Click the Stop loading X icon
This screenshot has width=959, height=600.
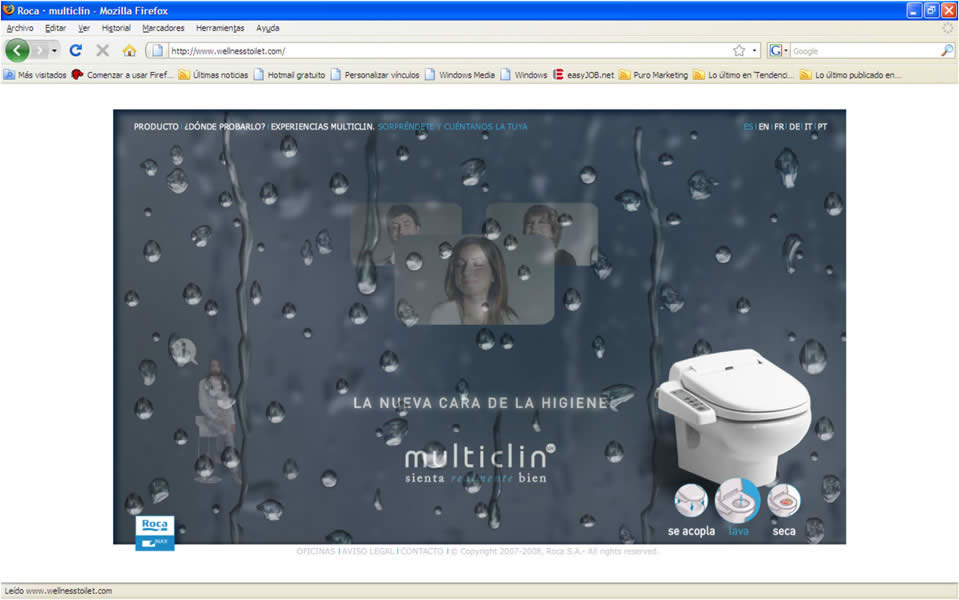tap(102, 50)
